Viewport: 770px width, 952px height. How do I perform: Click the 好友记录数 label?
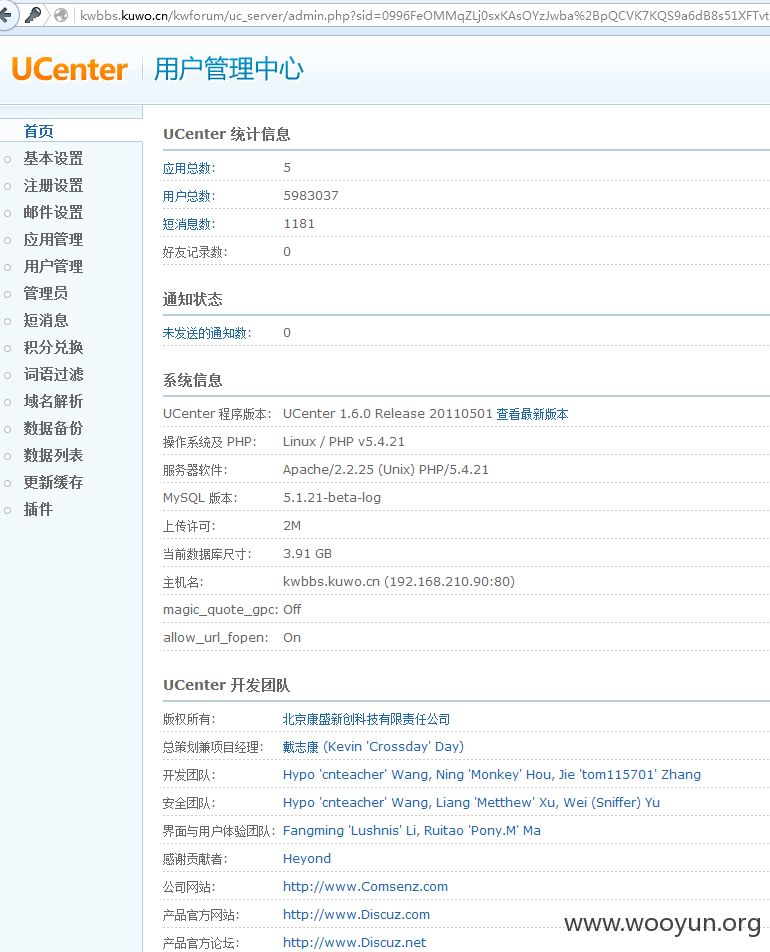194,252
